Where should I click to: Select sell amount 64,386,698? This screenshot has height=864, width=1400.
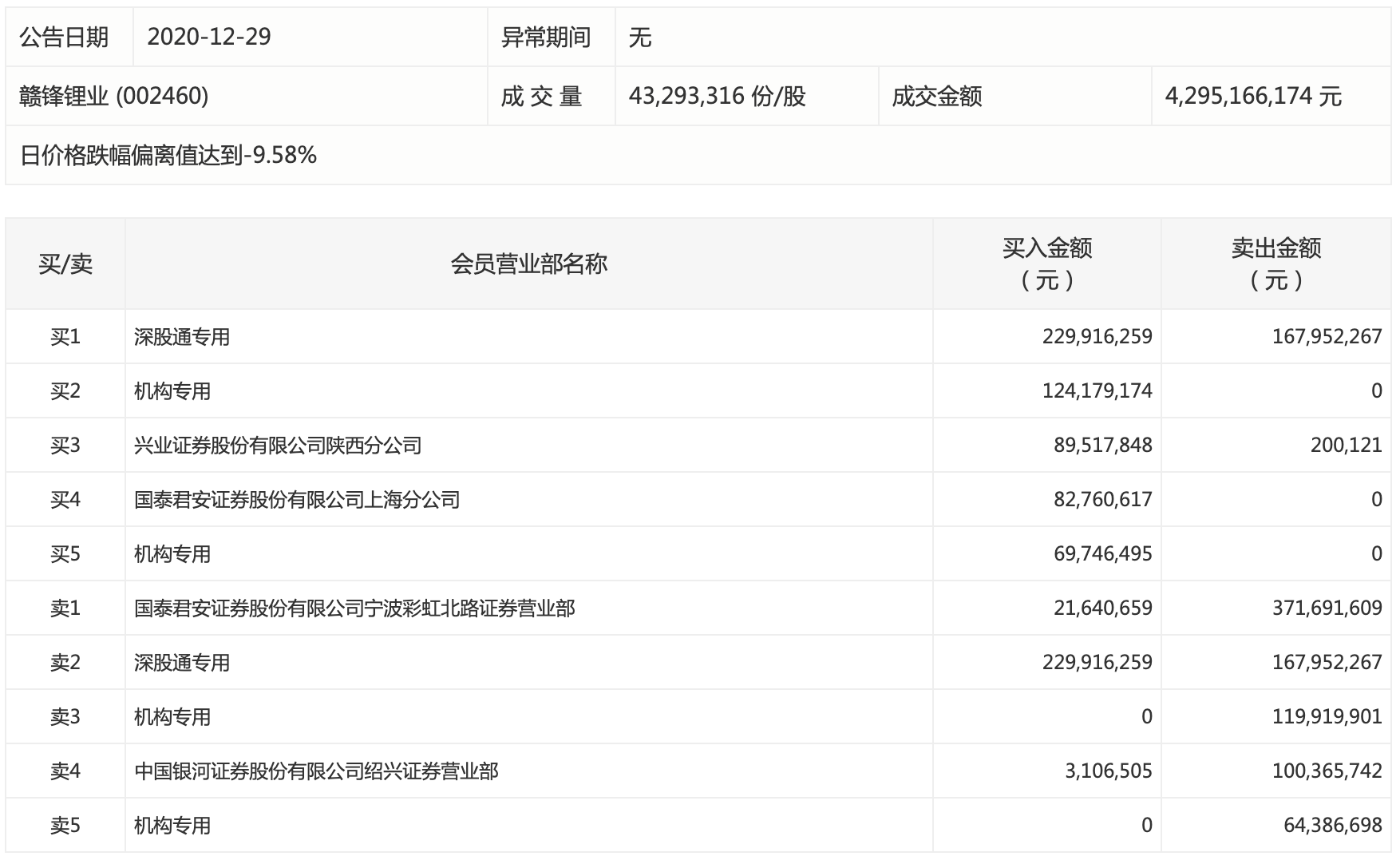[1332, 826]
